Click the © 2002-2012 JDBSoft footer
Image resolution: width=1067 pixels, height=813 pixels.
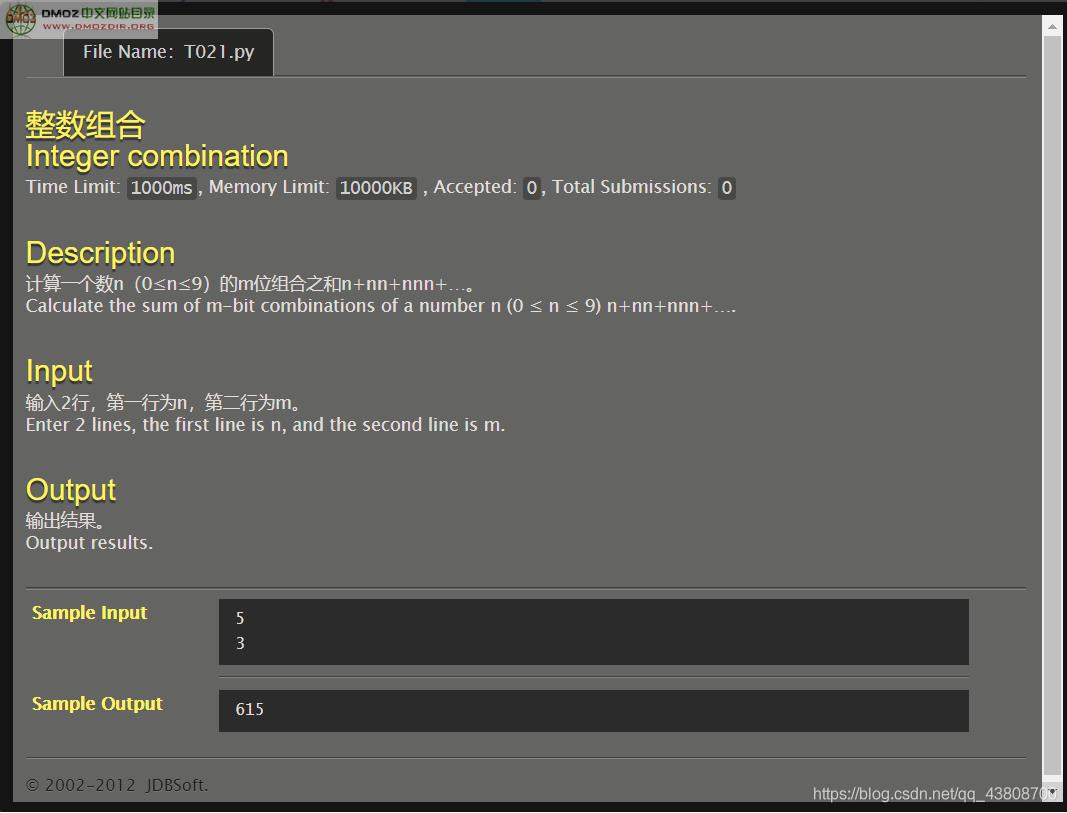(x=117, y=785)
